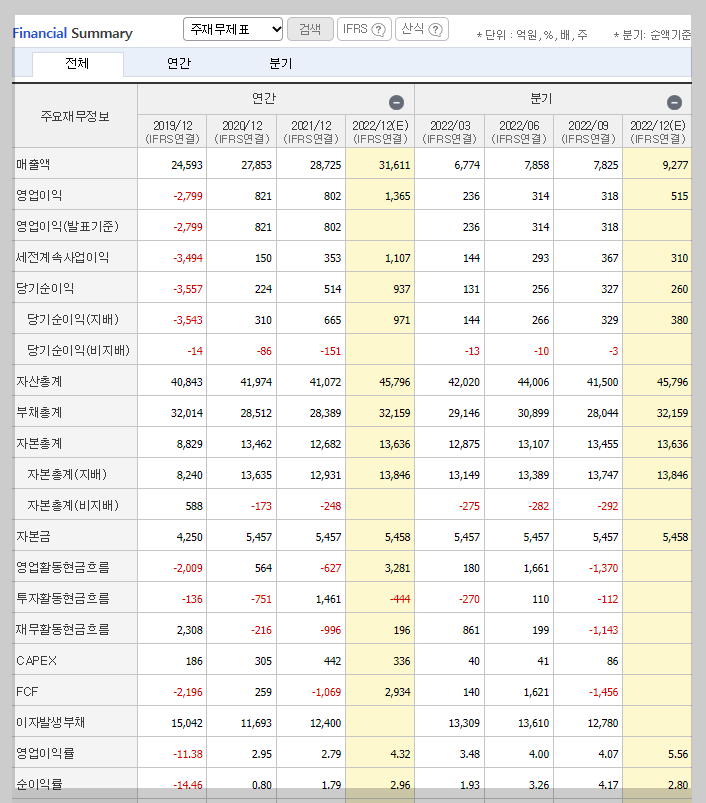
Task: Click the 2022/06 quarterly column header
Action: pyautogui.click(x=519, y=132)
